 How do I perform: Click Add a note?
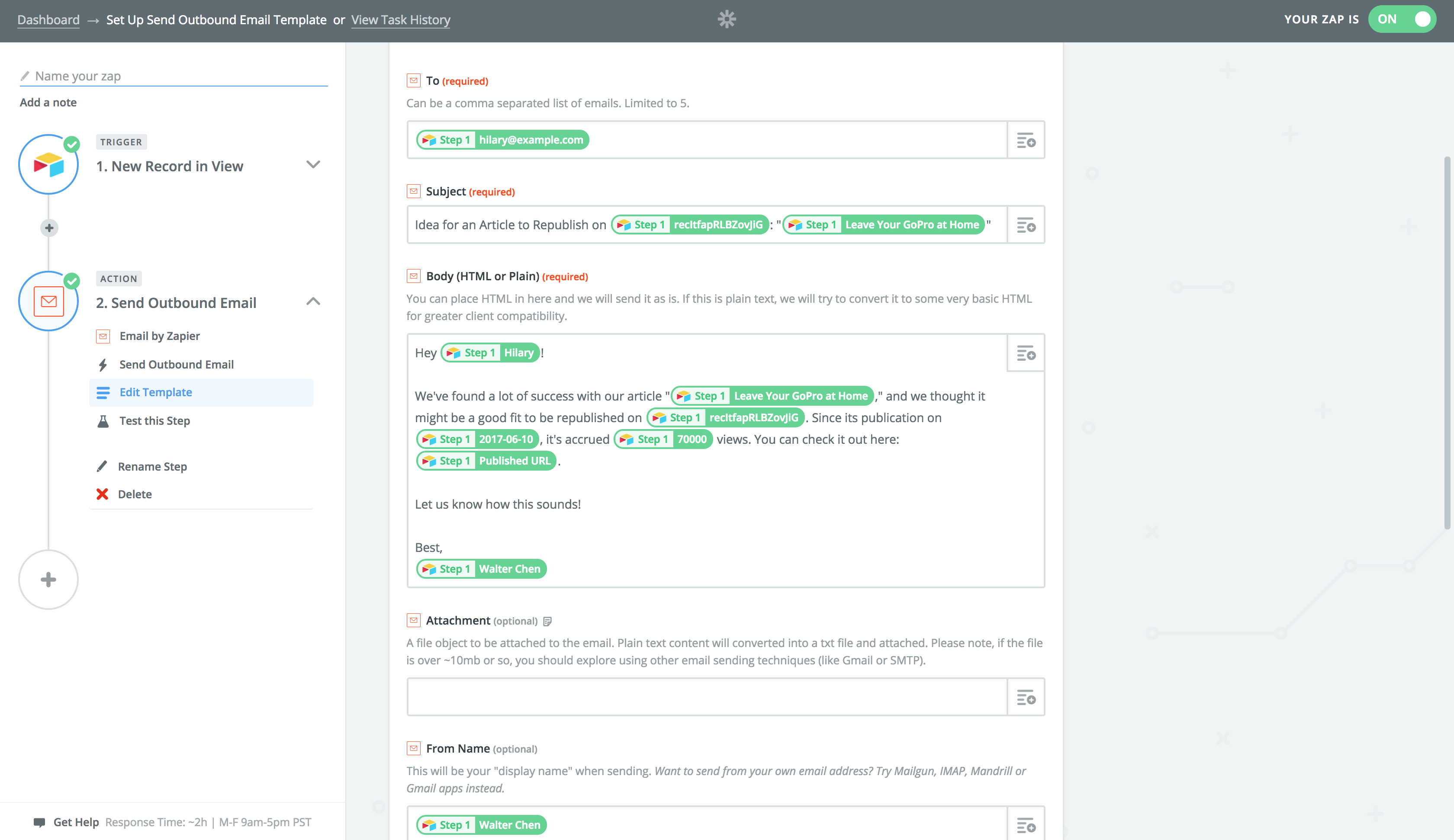point(48,102)
